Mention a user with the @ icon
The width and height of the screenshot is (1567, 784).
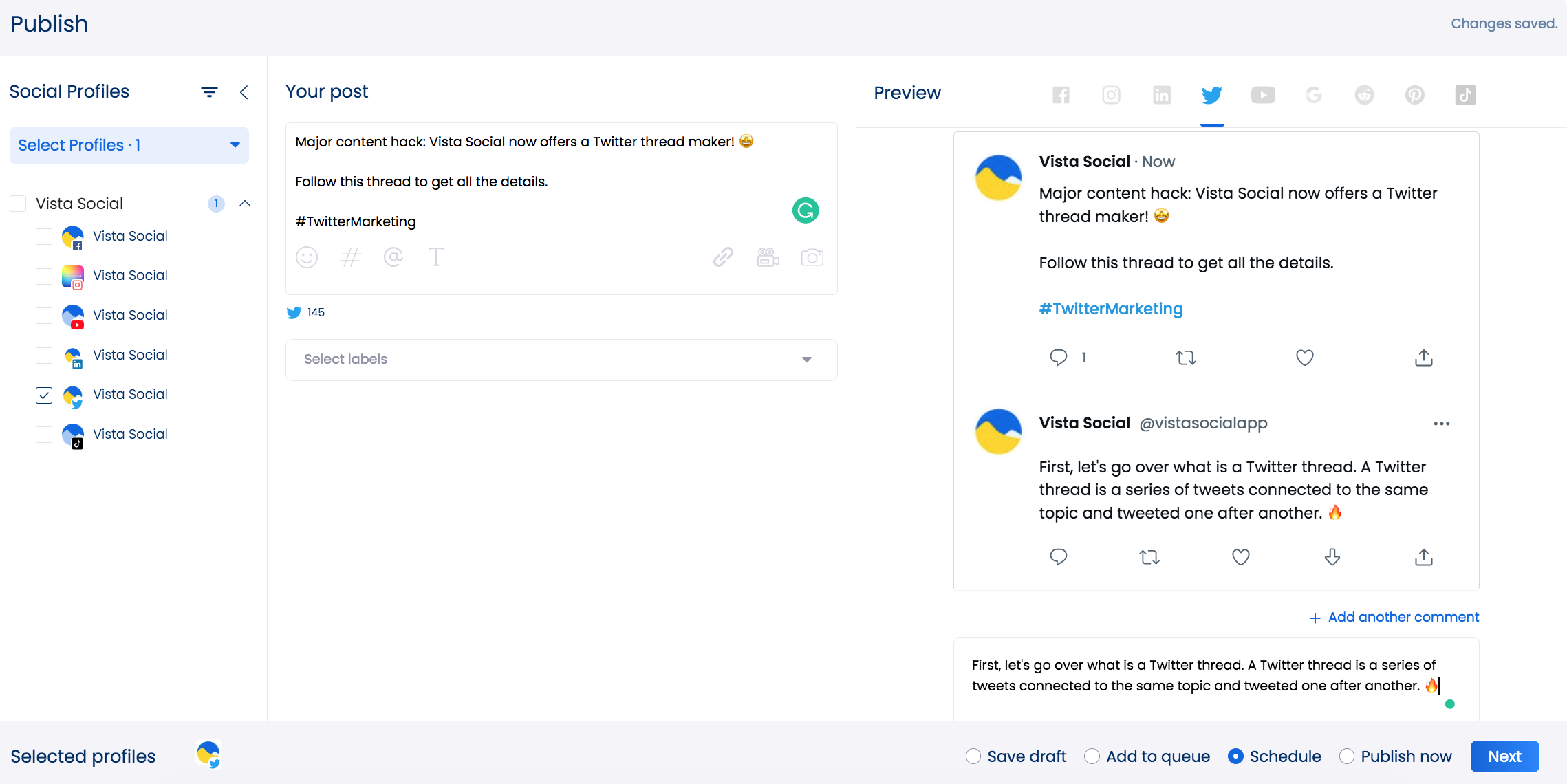pos(393,257)
